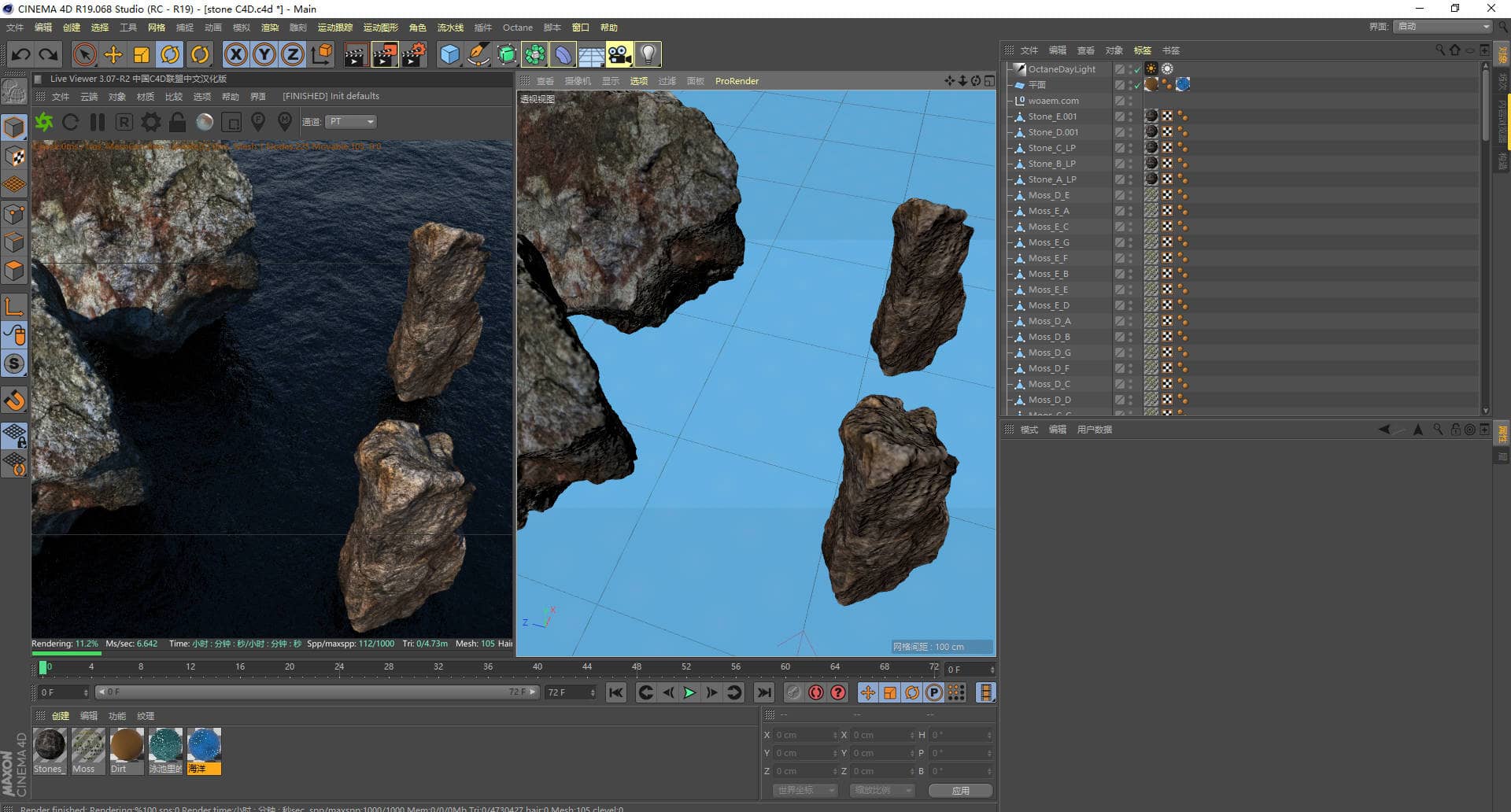Screen dimensions: 1511x812
Task: Toggle position keyframe recording icon
Action: click(x=867, y=692)
